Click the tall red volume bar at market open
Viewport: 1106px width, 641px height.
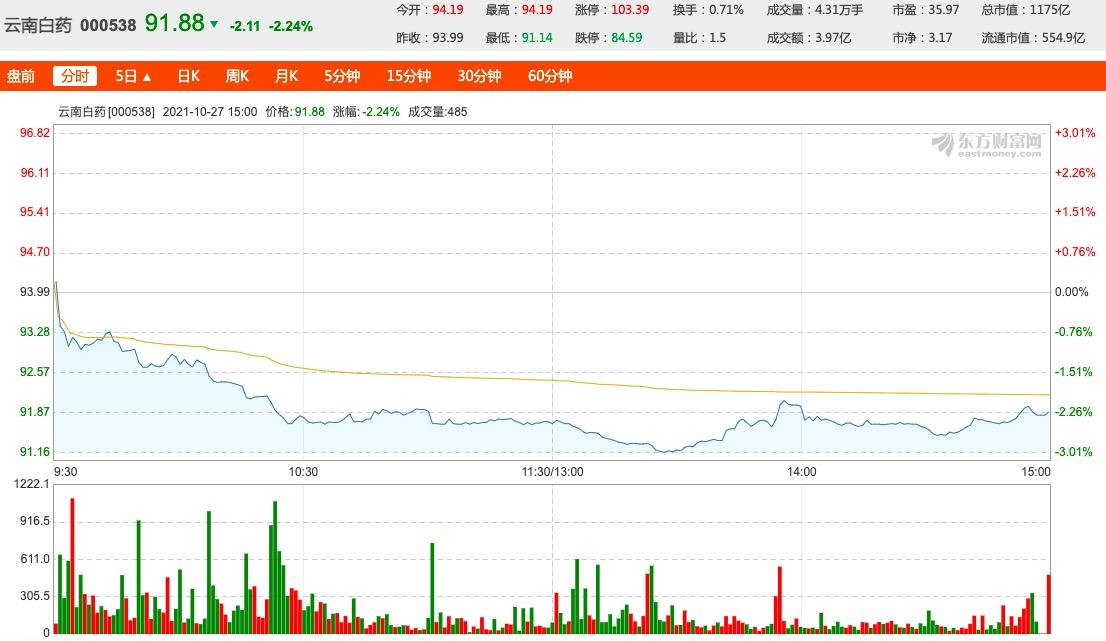pyautogui.click(x=72, y=566)
